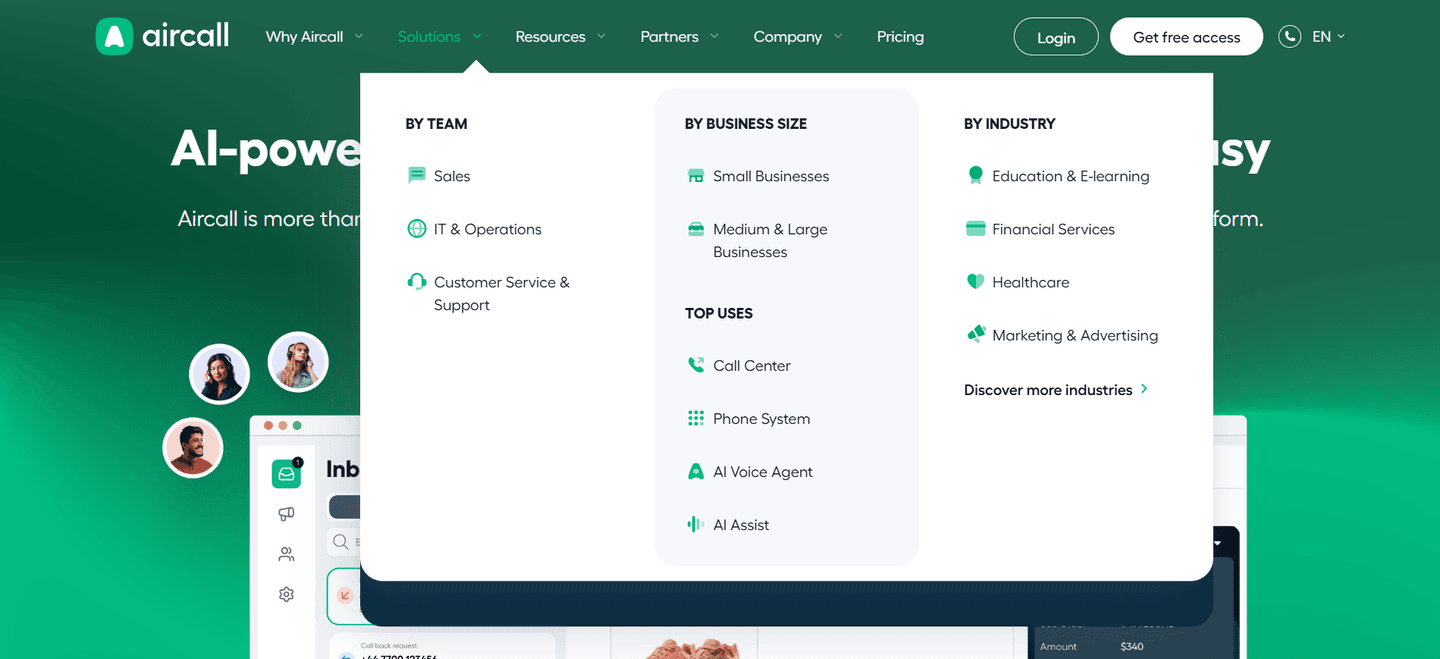
Task: Expand the Resources menu
Action: (561, 37)
